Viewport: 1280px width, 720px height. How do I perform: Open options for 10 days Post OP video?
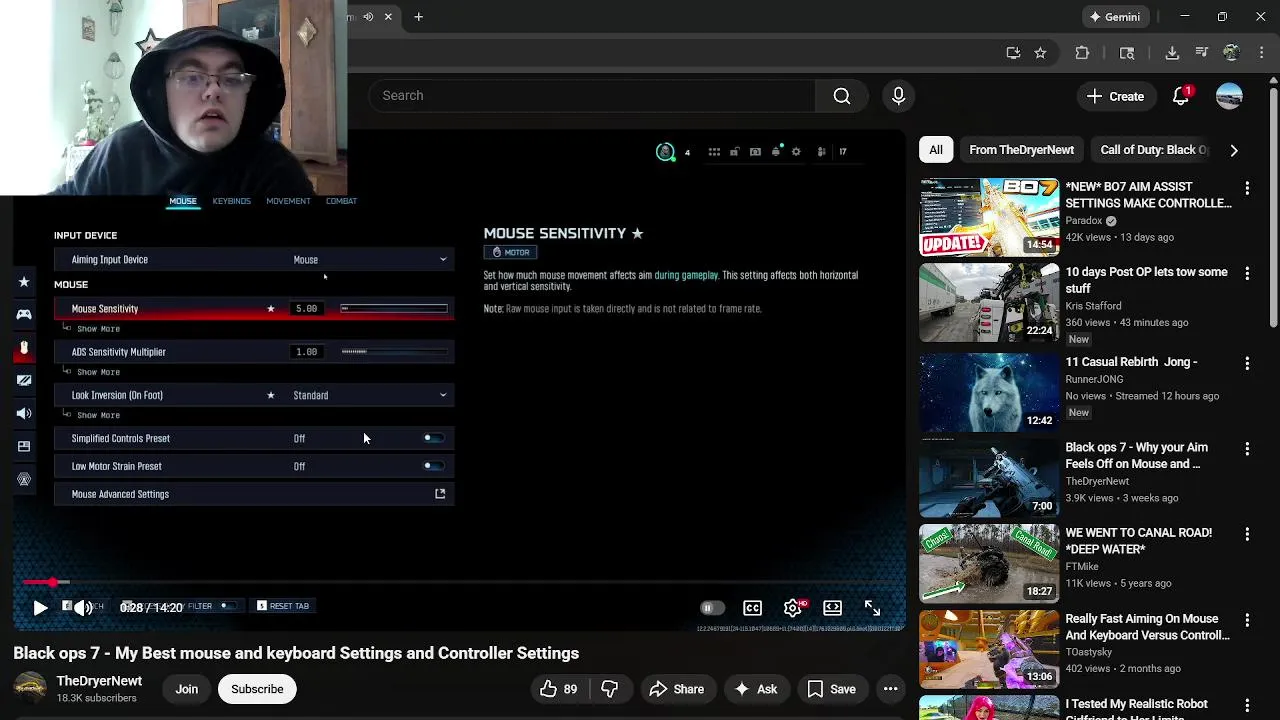tap(1247, 273)
